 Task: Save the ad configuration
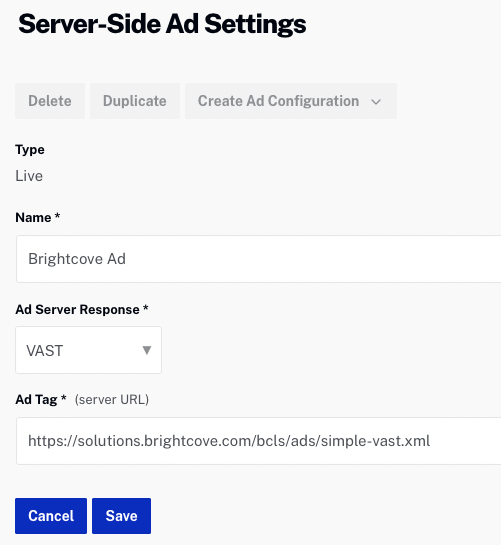tap(121, 516)
